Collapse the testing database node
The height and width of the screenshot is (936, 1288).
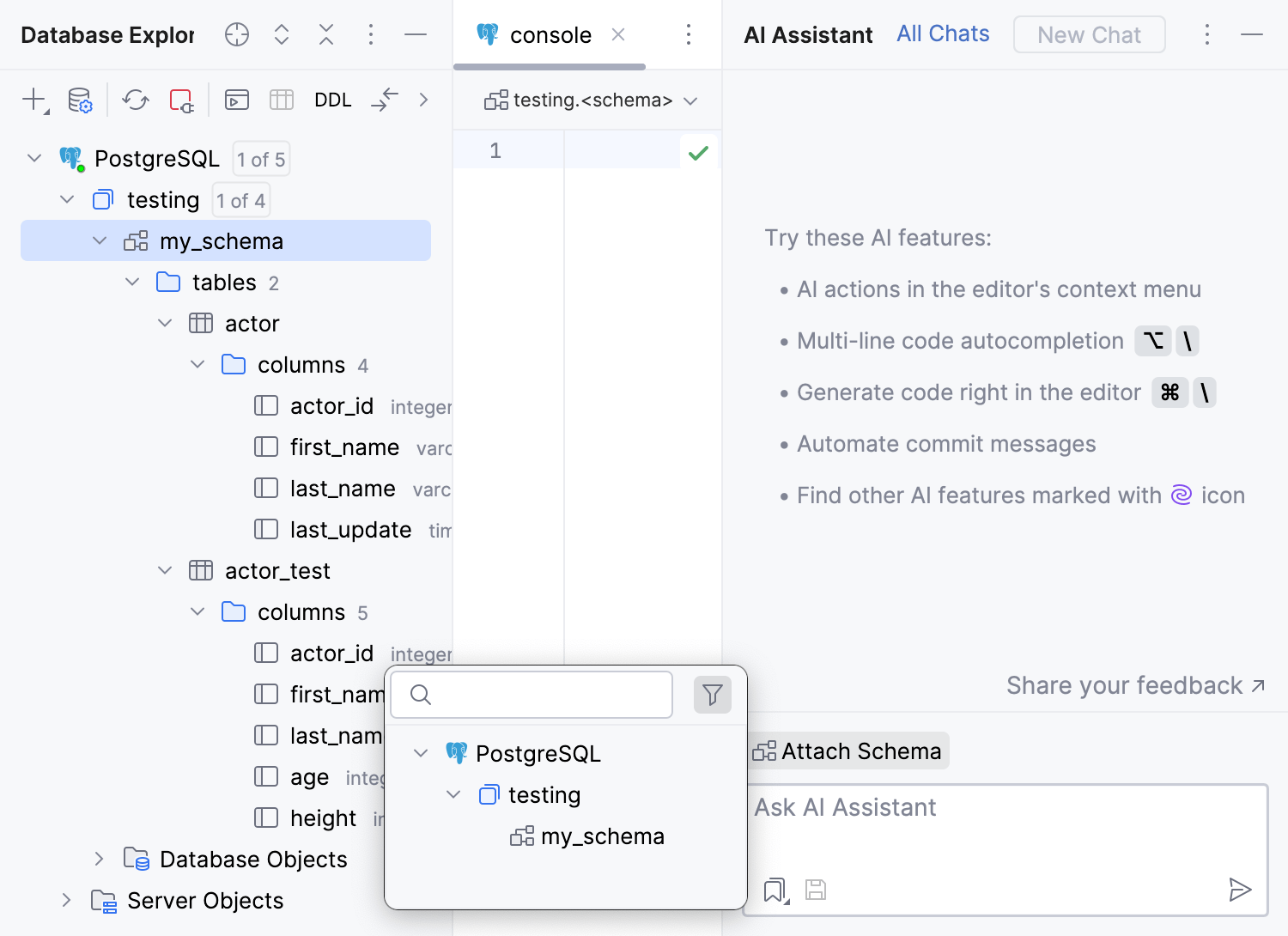[x=67, y=199]
